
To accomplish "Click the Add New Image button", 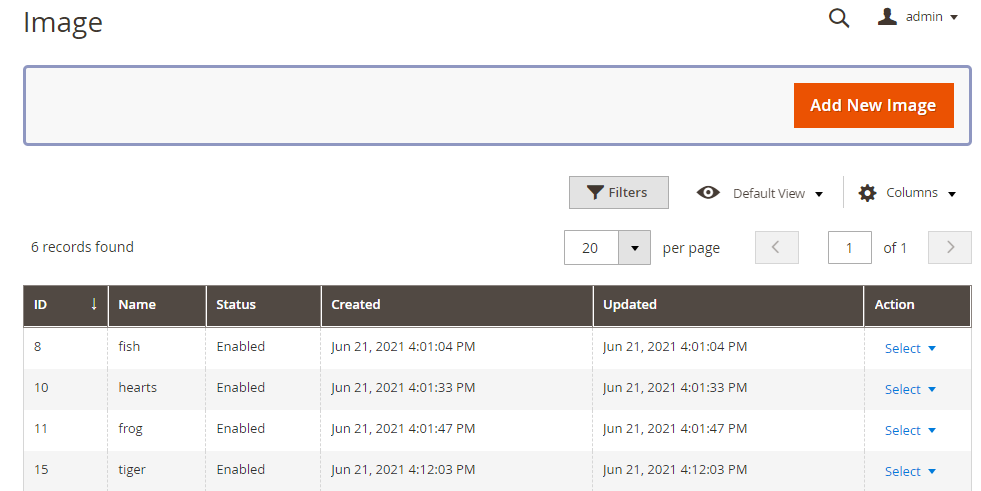I will point(873,105).
